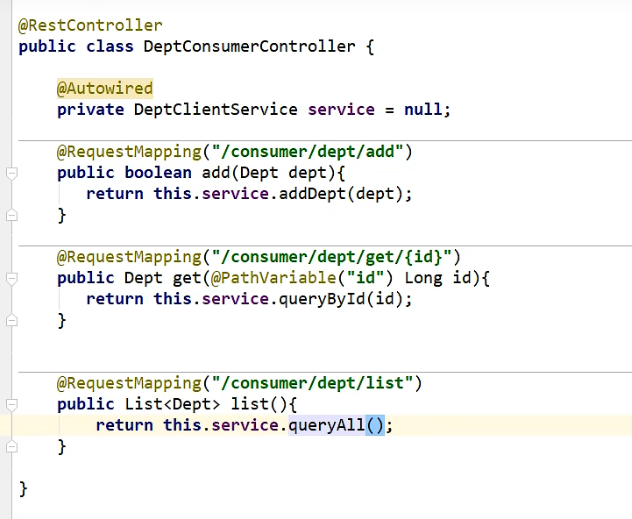The image size is (632, 519).
Task: Click the final closing brace of class
Action: click(x=23, y=489)
